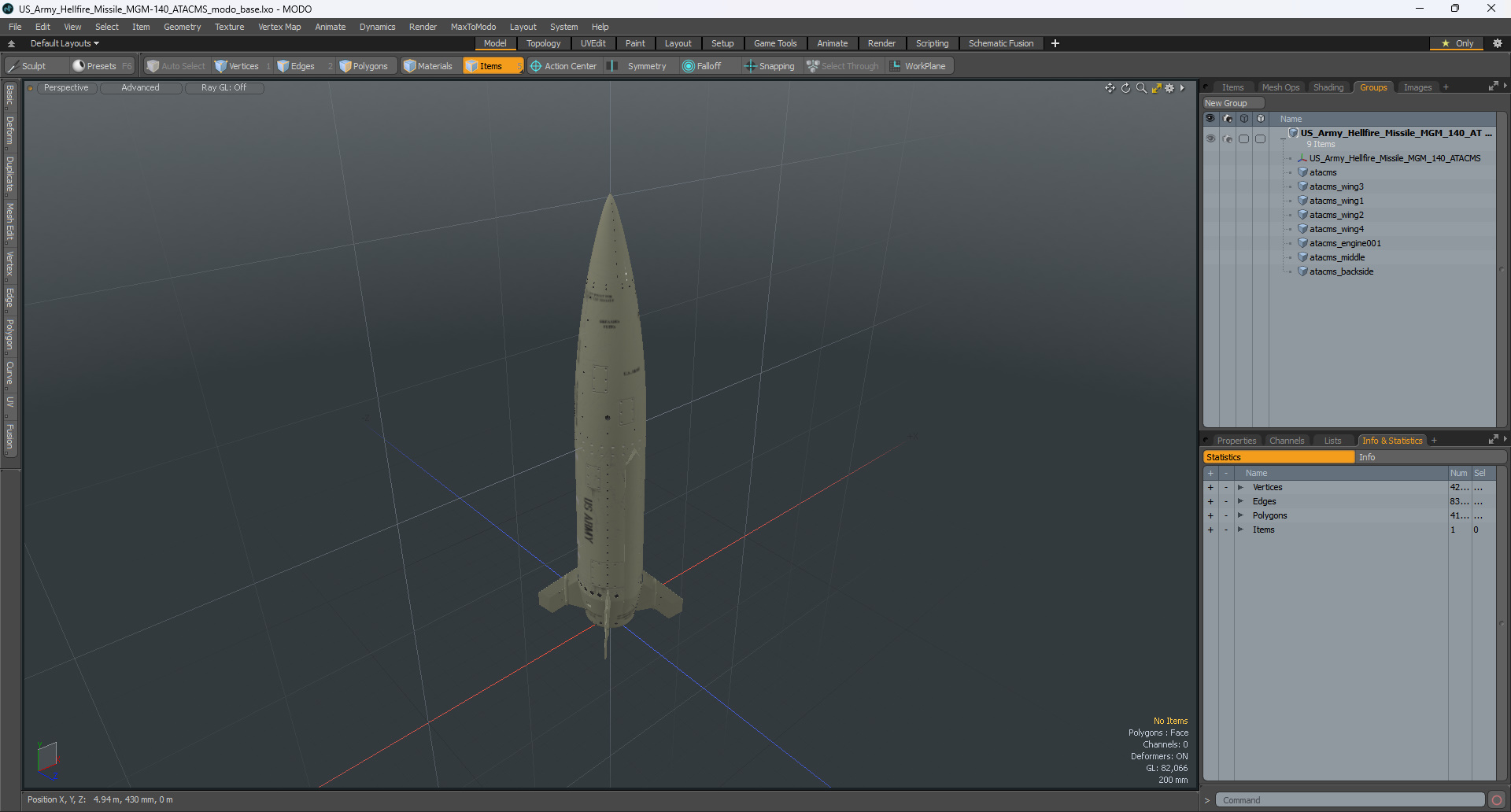
Task: Open the Perspective view type dropdown
Action: pos(66,88)
